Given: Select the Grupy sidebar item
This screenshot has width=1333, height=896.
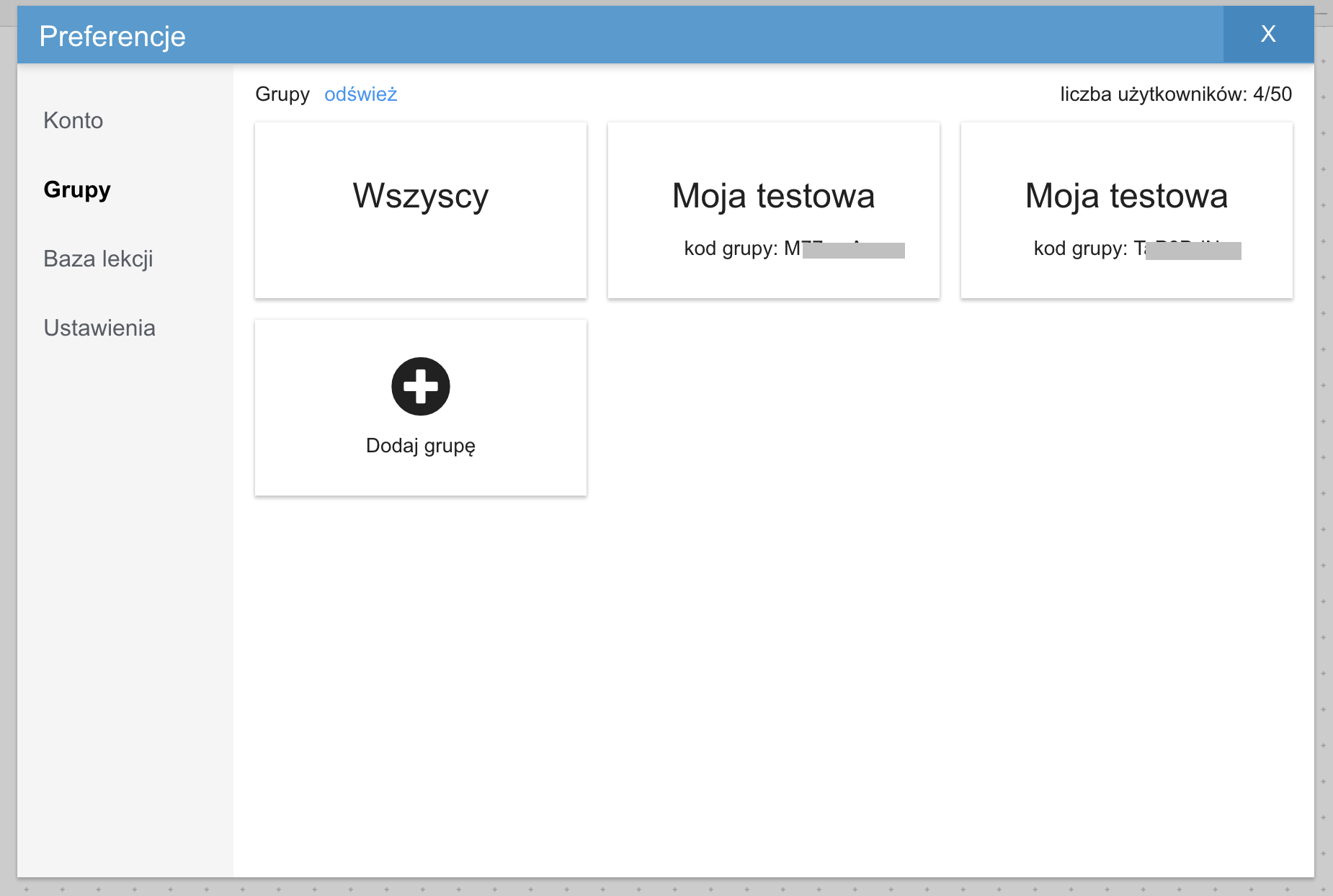Looking at the screenshot, I should tap(77, 189).
